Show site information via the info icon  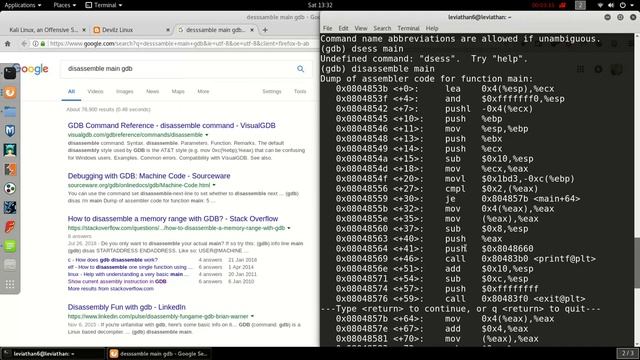click(x=36, y=44)
